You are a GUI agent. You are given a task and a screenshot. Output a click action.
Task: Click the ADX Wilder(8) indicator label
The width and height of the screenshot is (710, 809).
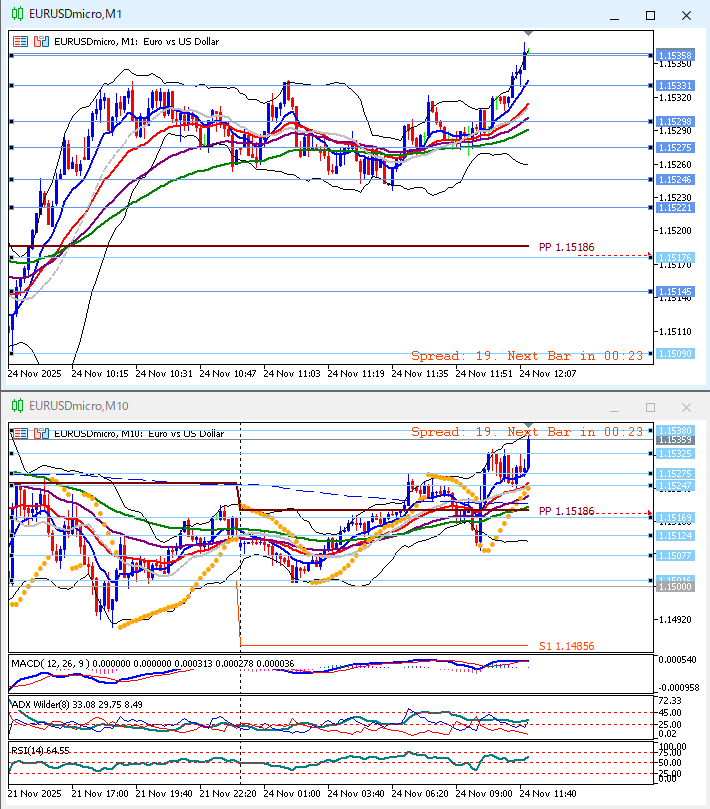[48, 704]
